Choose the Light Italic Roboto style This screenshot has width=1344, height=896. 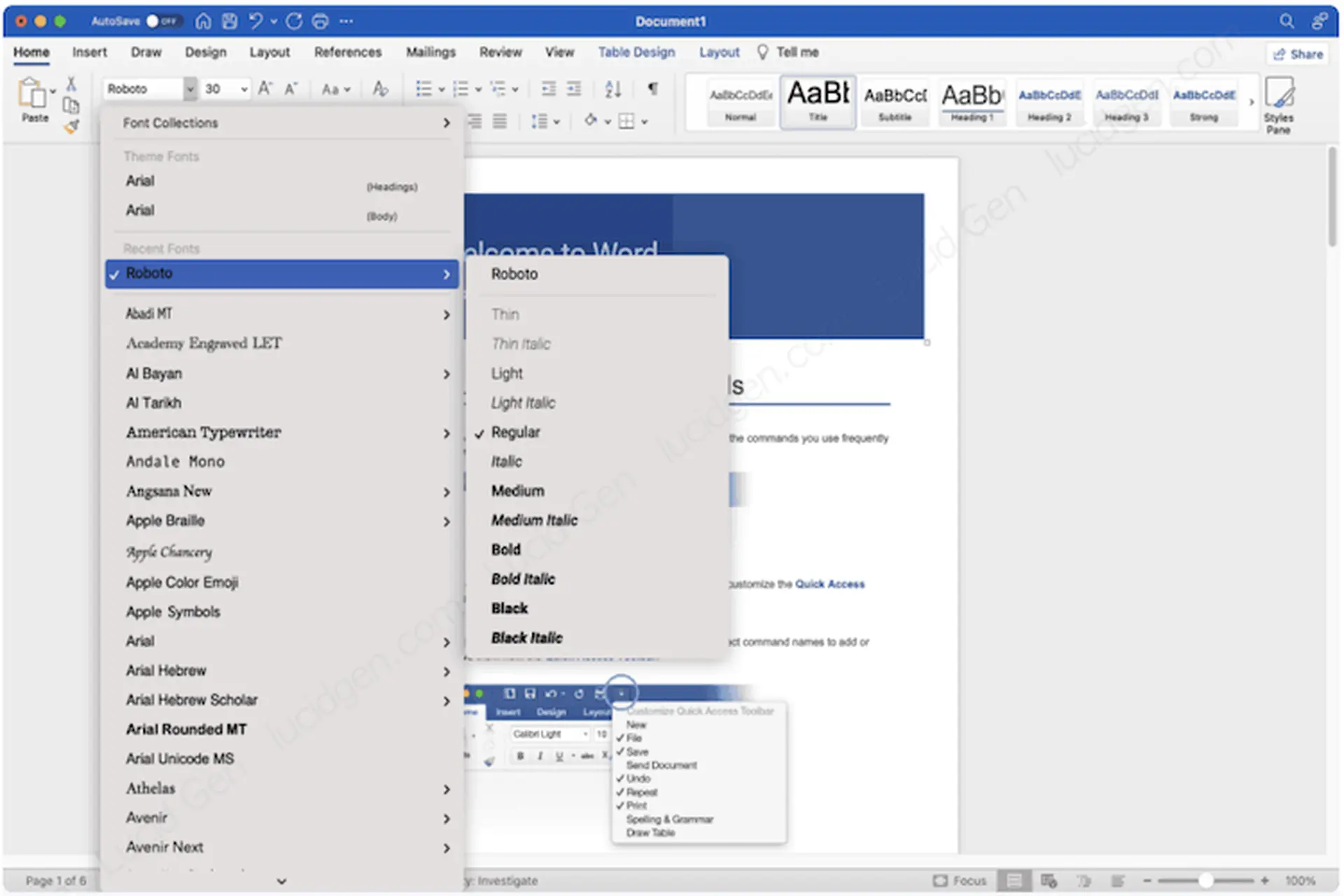click(x=597, y=403)
